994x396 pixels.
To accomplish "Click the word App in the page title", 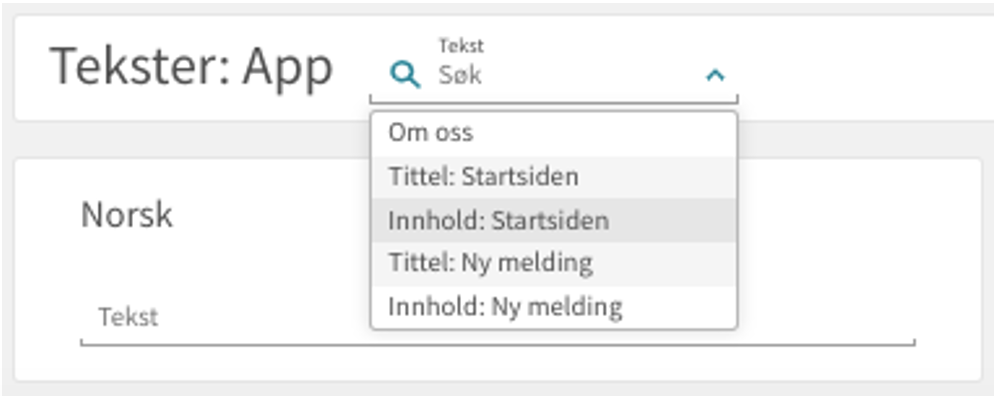I will 288,68.
